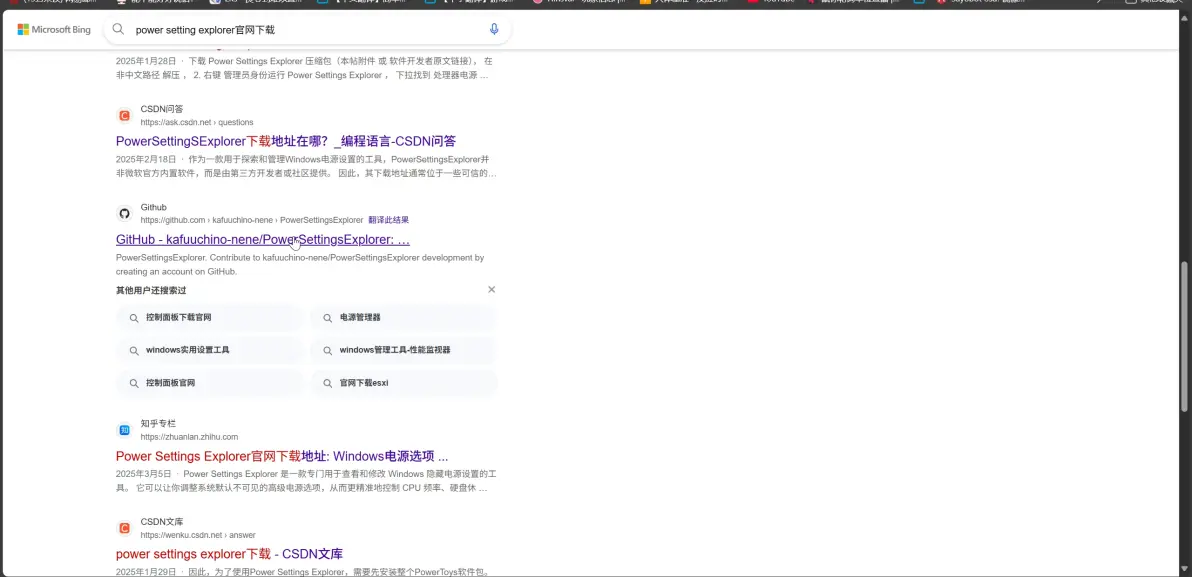Open PowerSettingSExplorer下载地址在哪 CSDN问答 result
This screenshot has width=1192, height=577.
(286, 141)
